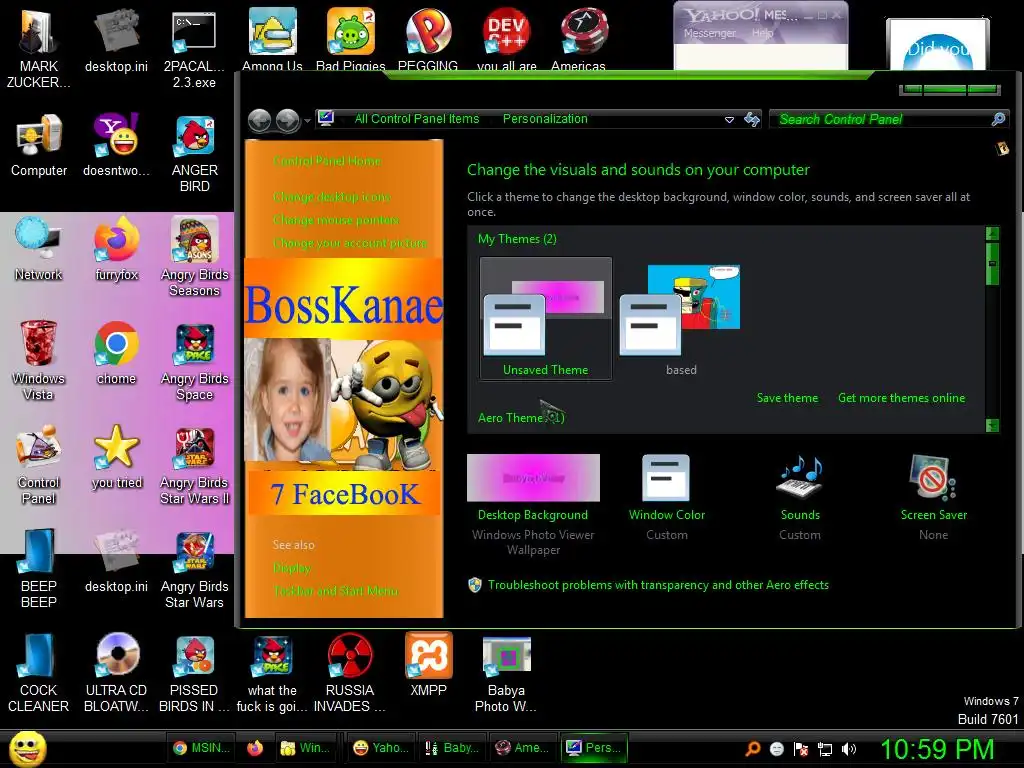Open the Windows Vista recycle bin icon
Screen dimensions: 1024x768
(x=39, y=344)
